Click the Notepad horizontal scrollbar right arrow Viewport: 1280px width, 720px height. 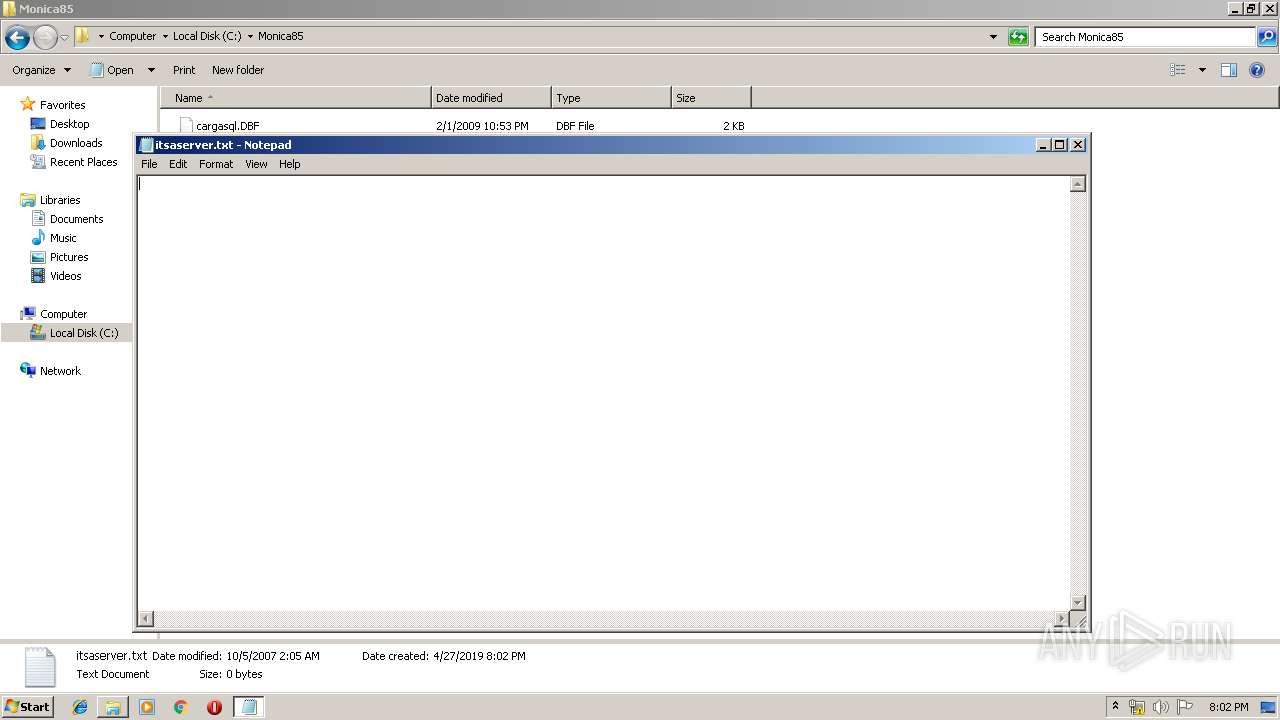coord(1062,619)
